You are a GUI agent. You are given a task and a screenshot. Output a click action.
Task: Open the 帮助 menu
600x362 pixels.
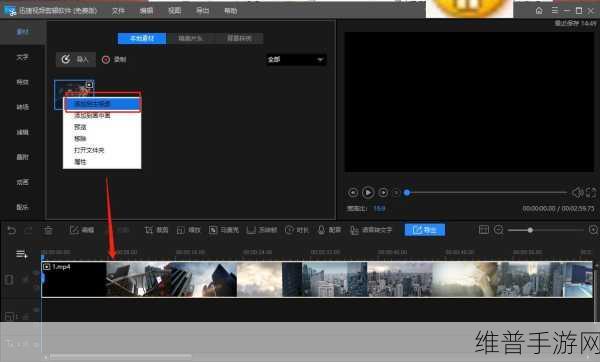(x=230, y=11)
